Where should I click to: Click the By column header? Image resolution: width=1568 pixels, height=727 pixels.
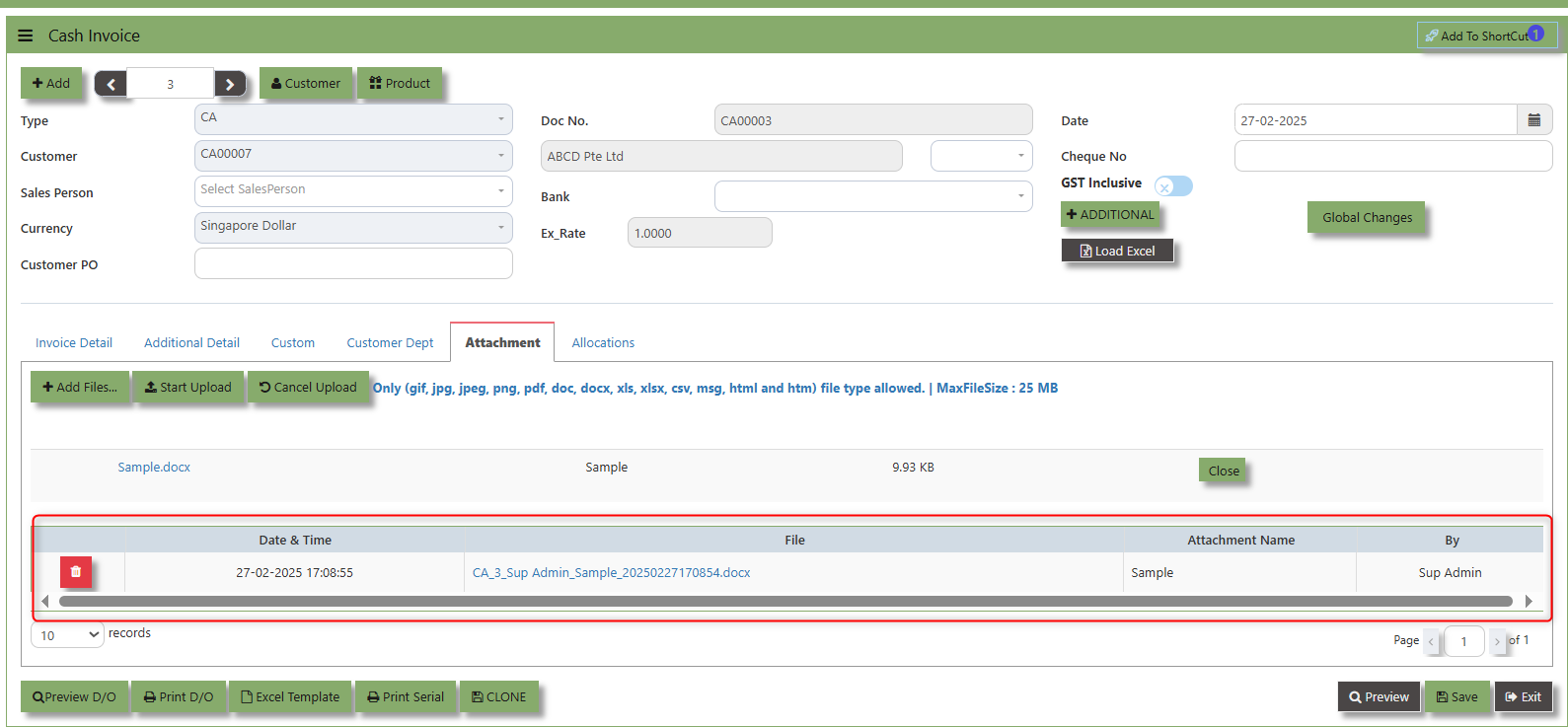(1452, 540)
